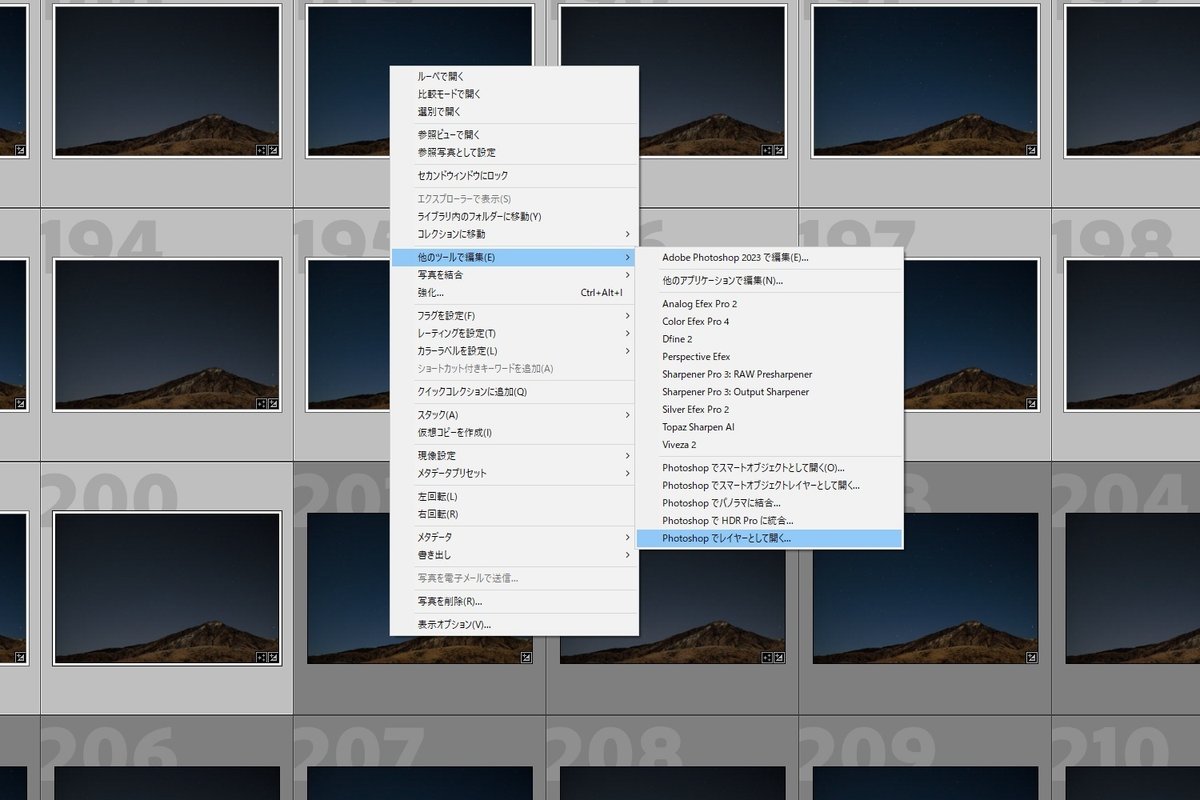Viewport: 1200px width, 800px height.
Task: Select the photo thumbnail in cell 198
Action: (x=1132, y=335)
